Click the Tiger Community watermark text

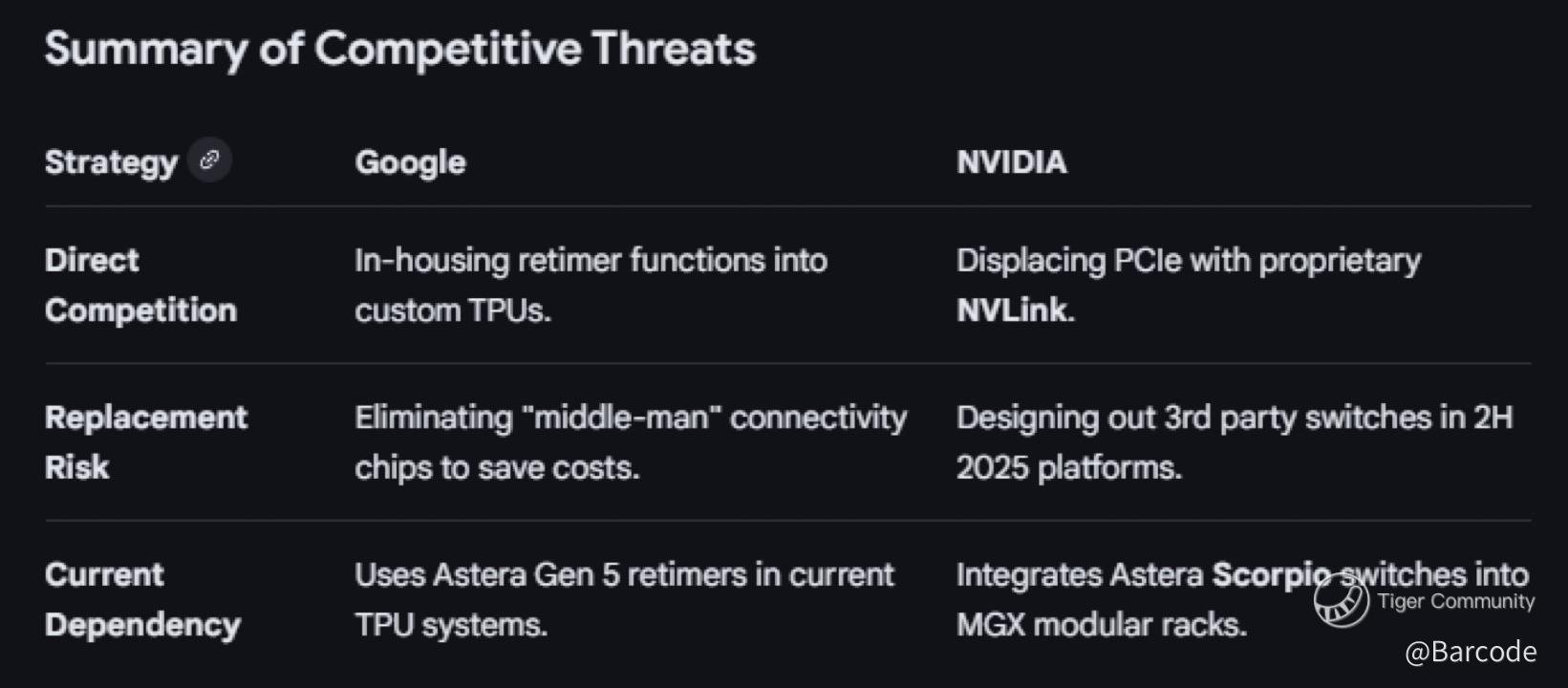click(1455, 601)
